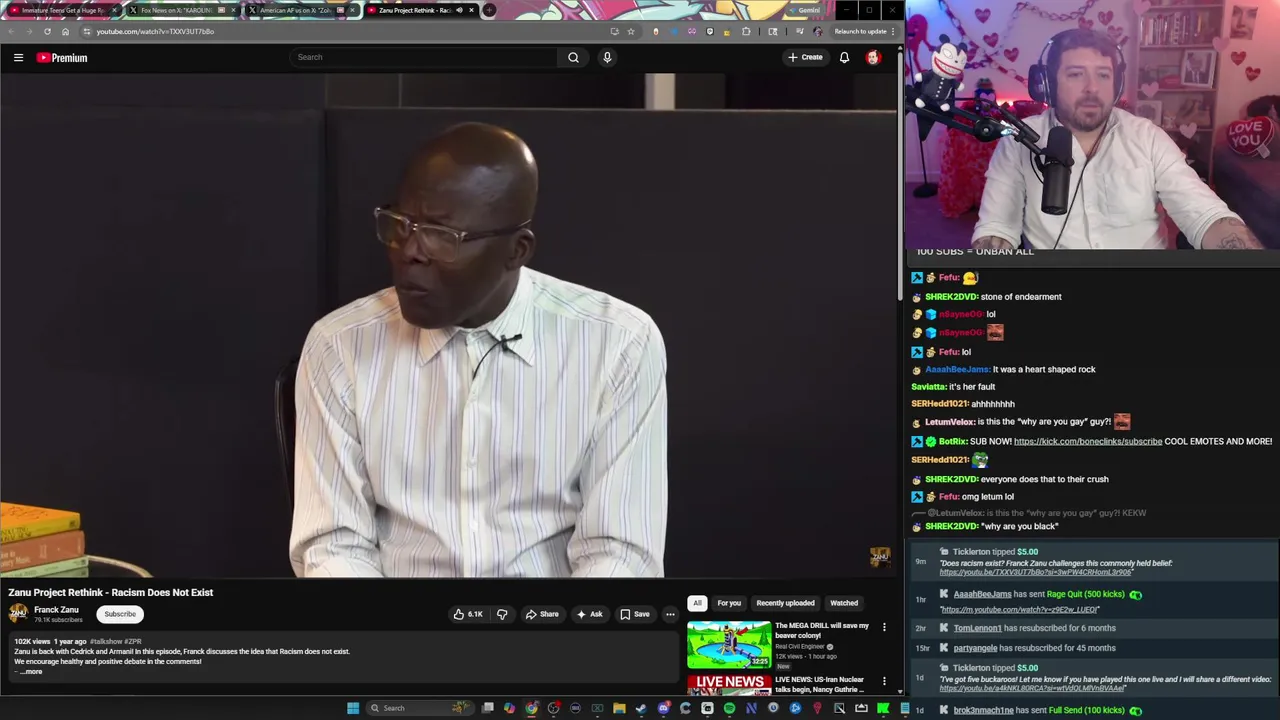Open options menu for MEGA DRILL video
This screenshot has height=720, width=1280.
point(884,627)
